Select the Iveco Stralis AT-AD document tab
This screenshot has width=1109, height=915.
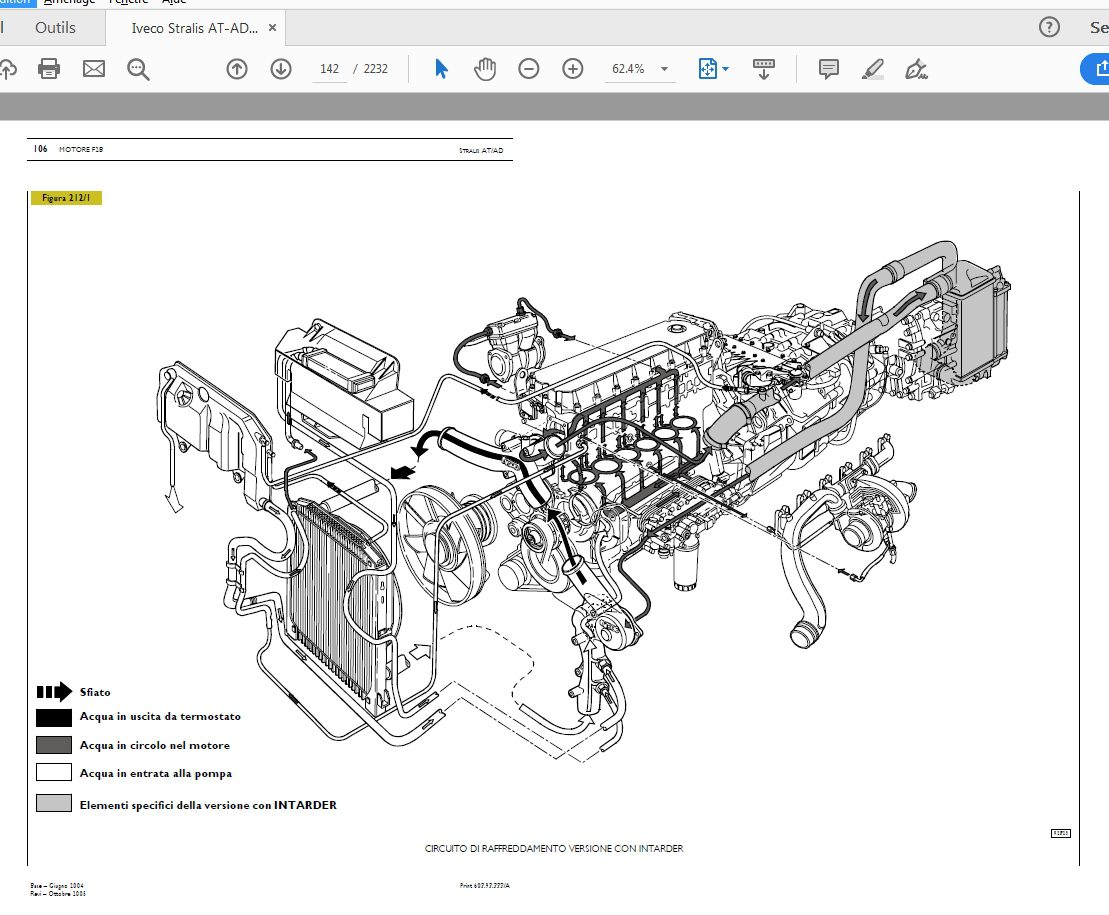194,28
